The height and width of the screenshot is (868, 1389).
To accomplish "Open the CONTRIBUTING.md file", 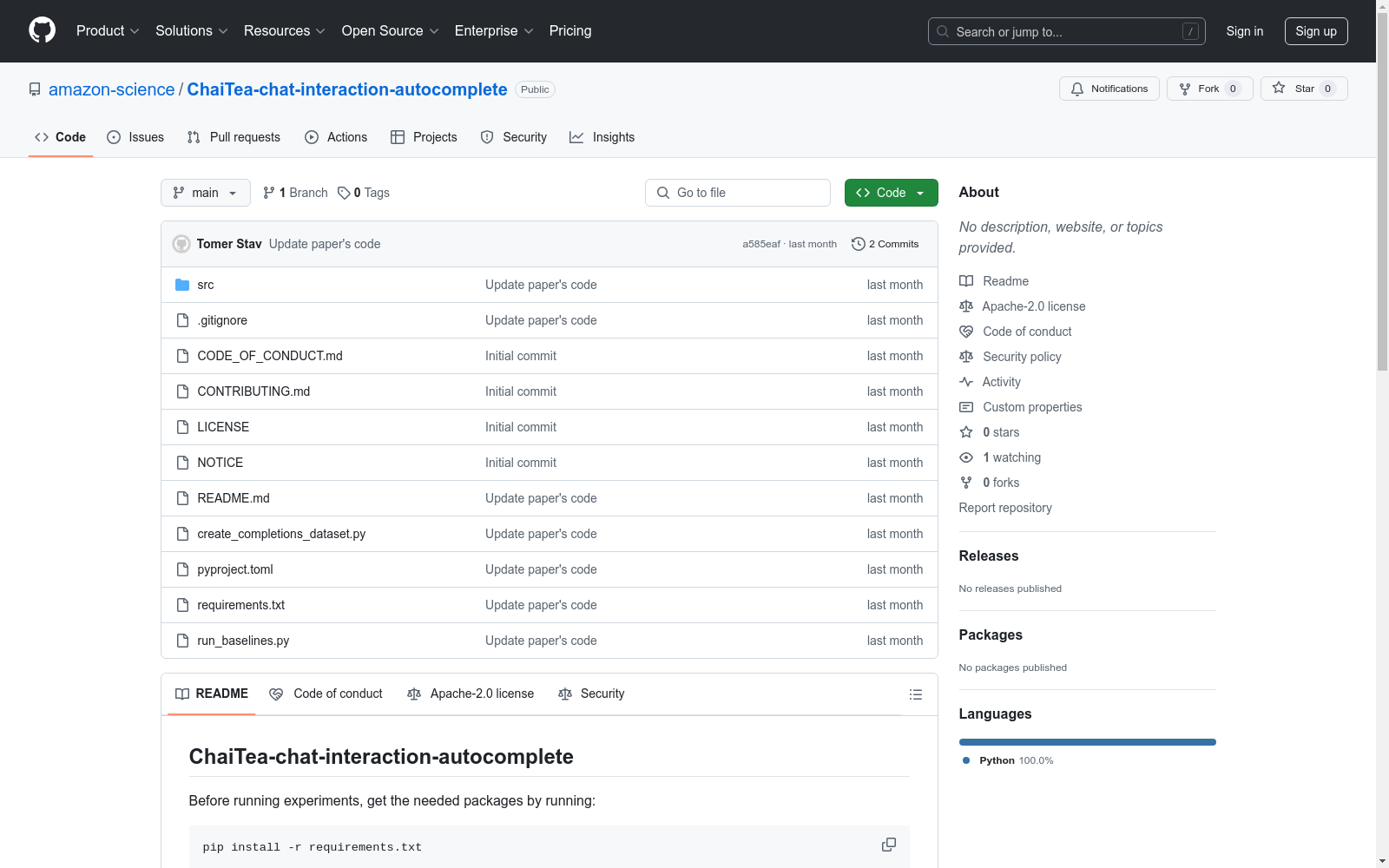I will pyautogui.click(x=253, y=391).
